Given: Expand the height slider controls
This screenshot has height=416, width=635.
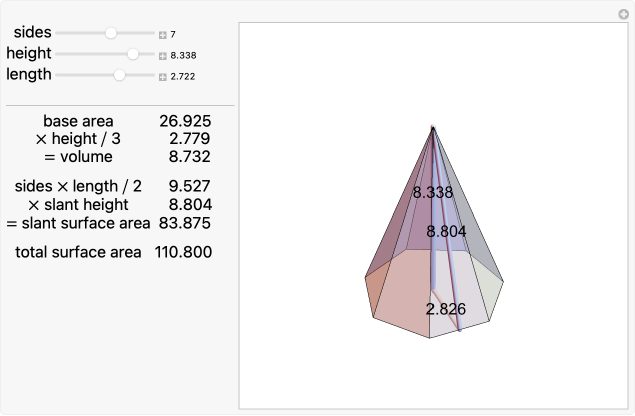Looking at the screenshot, I should [162, 55].
